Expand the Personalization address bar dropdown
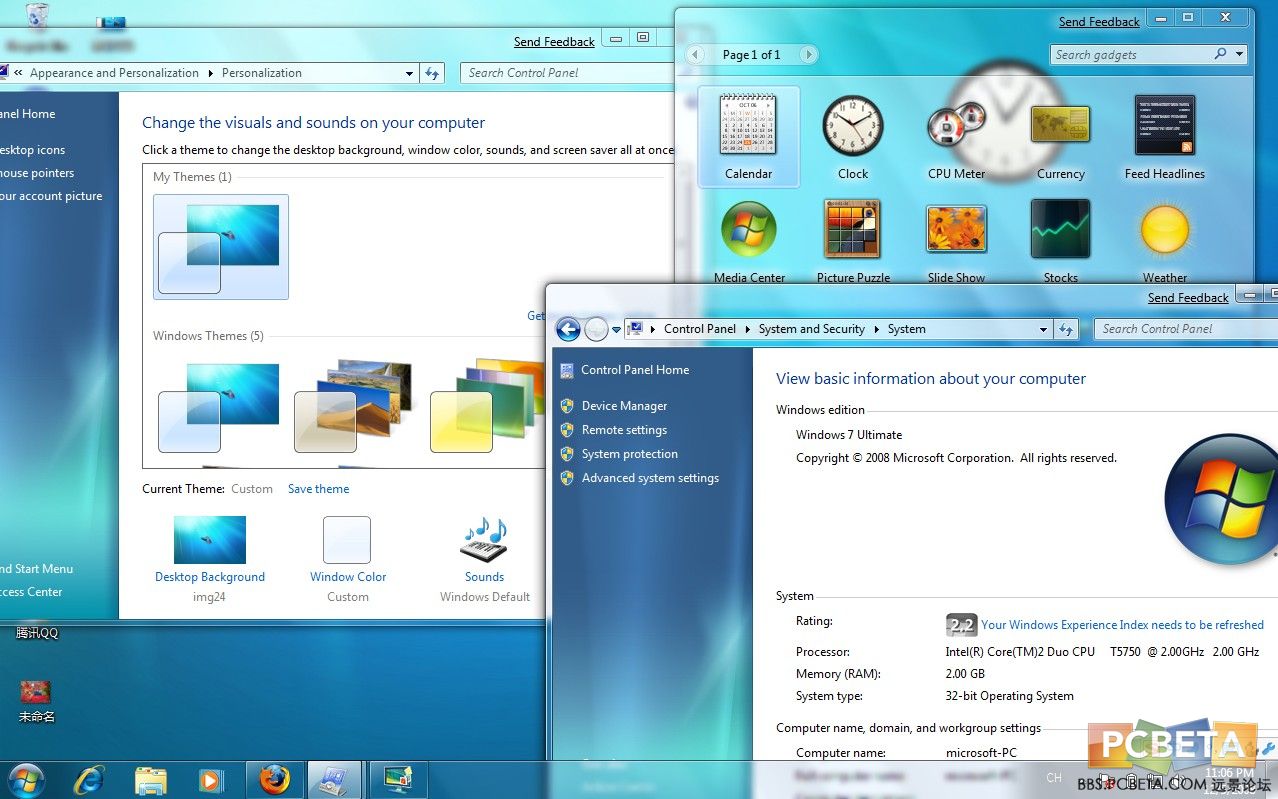 [x=410, y=73]
